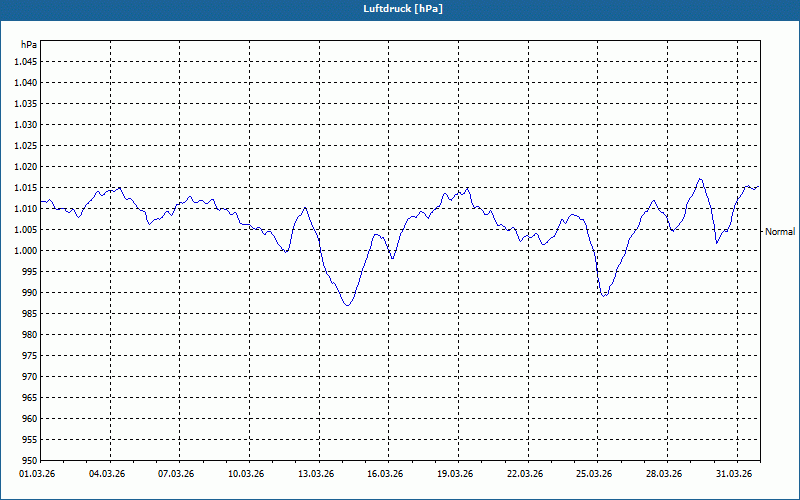Click the 1.035 pressure axis value

pos(26,104)
